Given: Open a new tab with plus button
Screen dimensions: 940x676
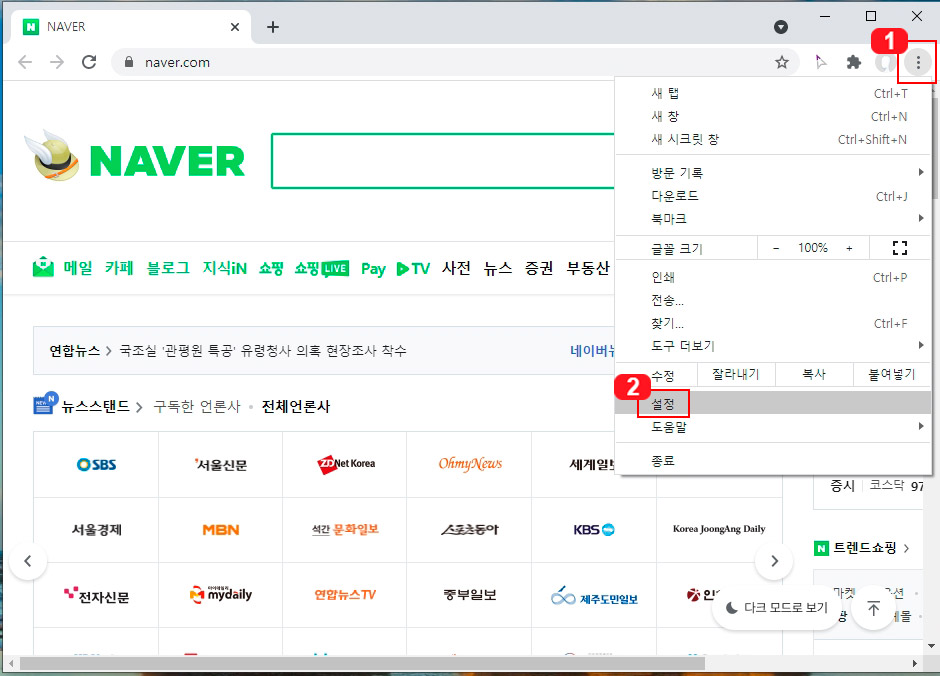Looking at the screenshot, I should (x=273, y=27).
